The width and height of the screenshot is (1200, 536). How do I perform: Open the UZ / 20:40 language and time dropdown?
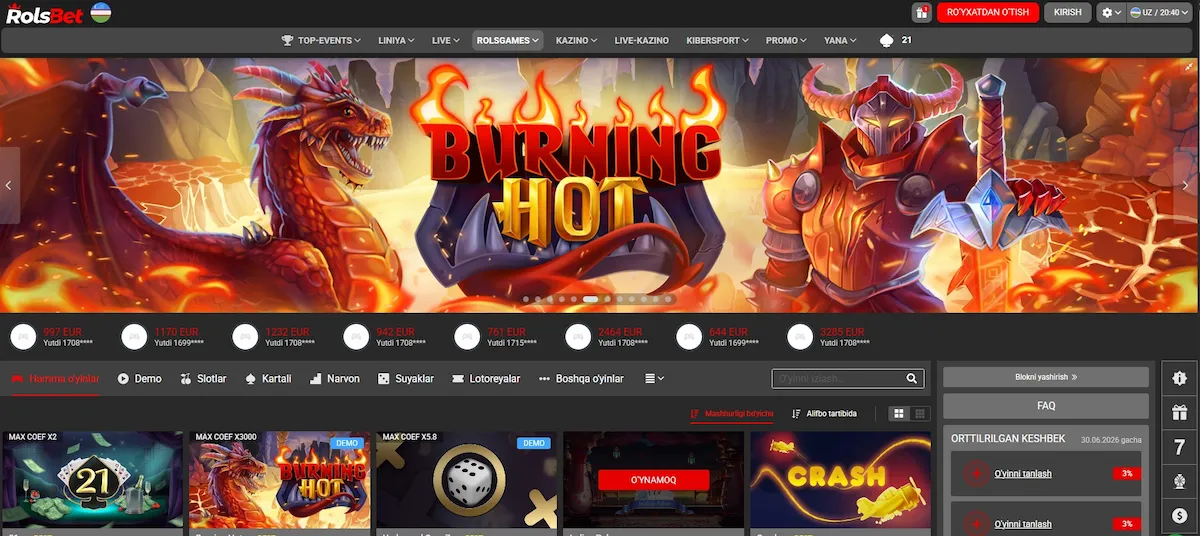pyautogui.click(x=1161, y=13)
